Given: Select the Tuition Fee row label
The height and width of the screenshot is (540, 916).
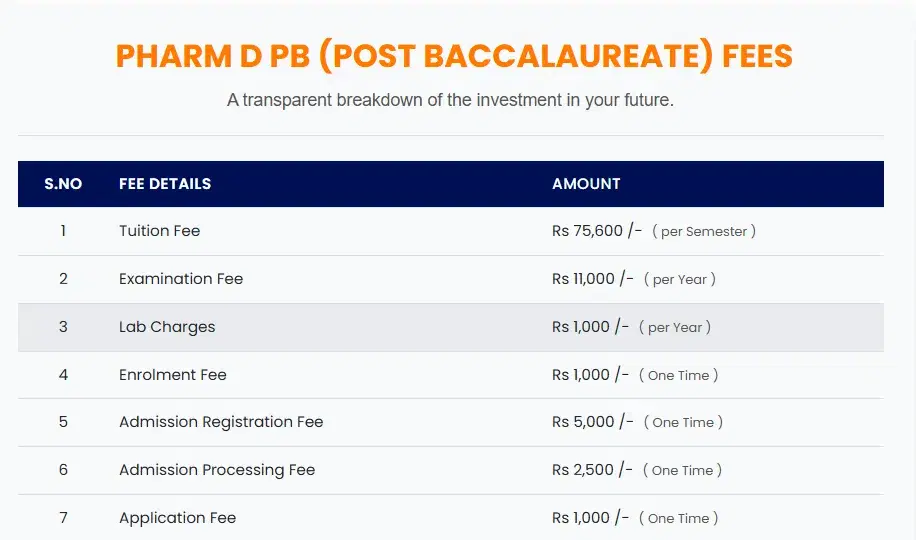Looking at the screenshot, I should coord(159,231).
